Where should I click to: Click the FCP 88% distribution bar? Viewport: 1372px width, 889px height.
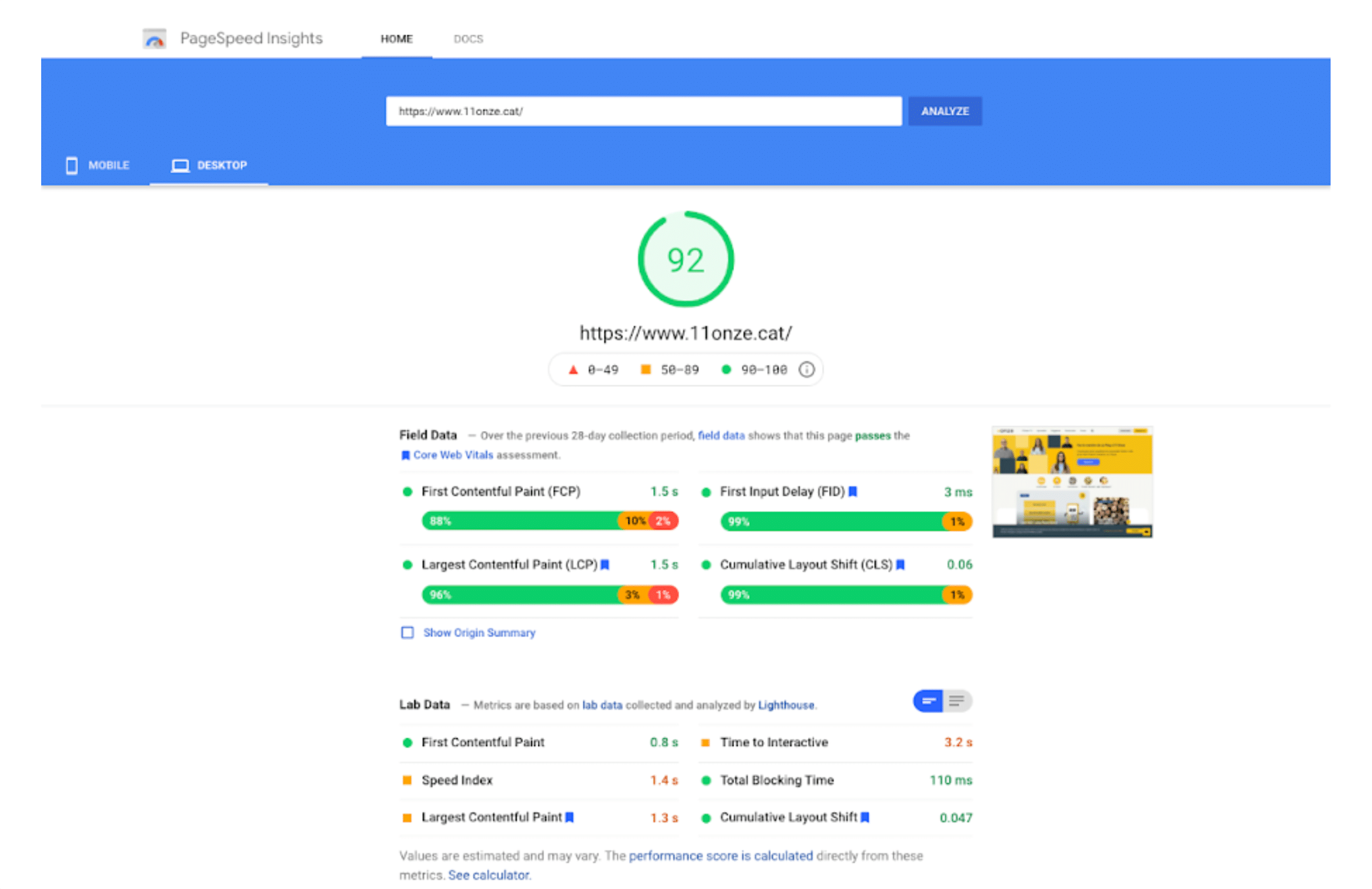[519, 521]
